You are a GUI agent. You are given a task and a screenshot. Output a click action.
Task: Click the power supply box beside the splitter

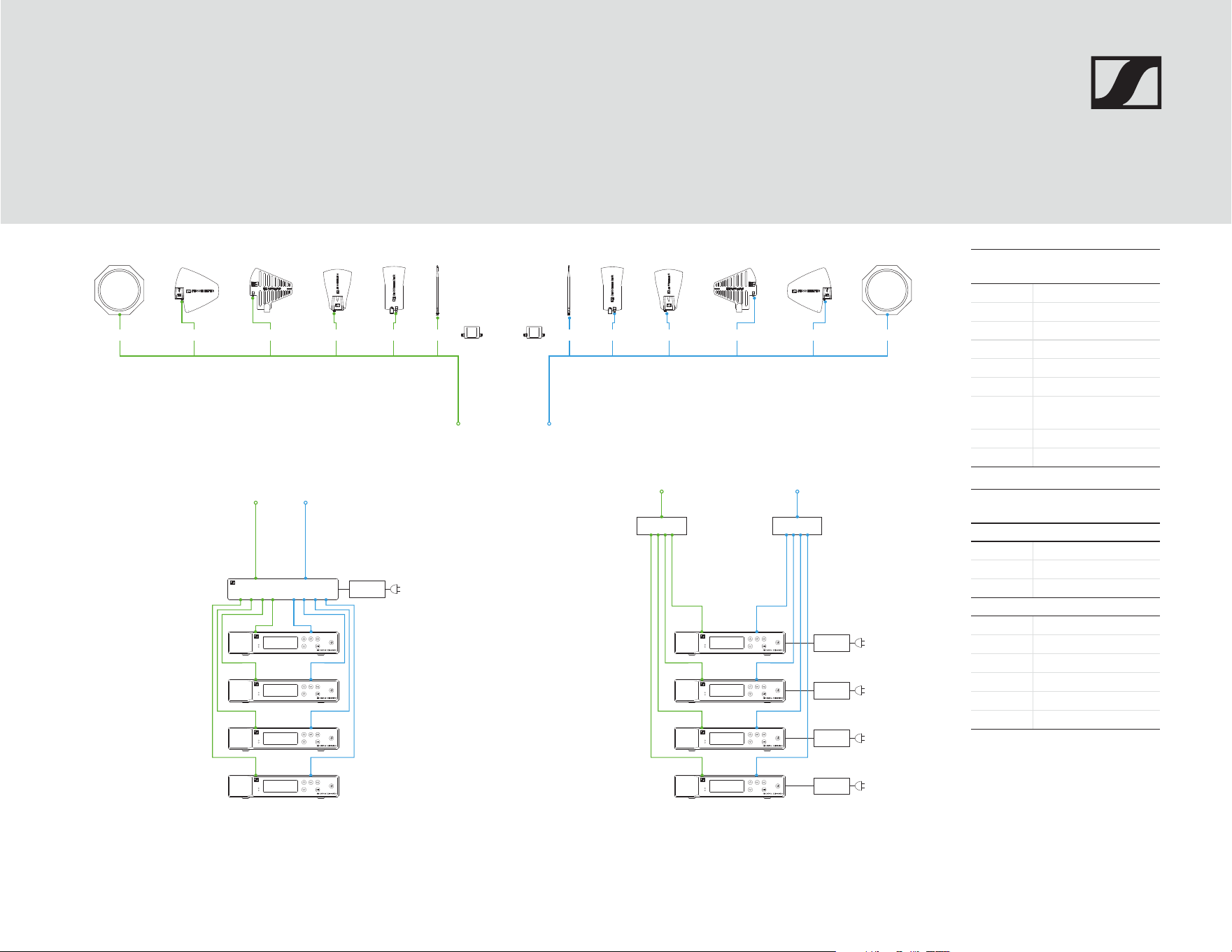click(367, 589)
